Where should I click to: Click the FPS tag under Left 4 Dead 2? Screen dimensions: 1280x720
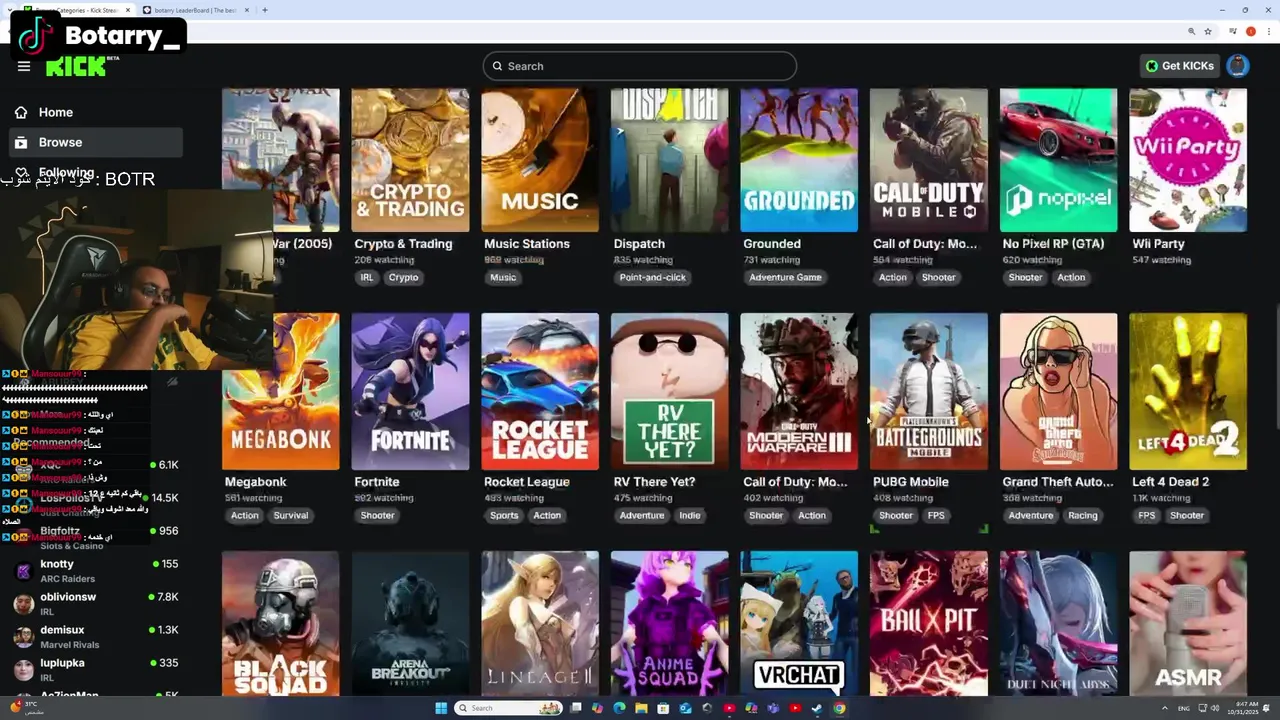coord(1147,516)
